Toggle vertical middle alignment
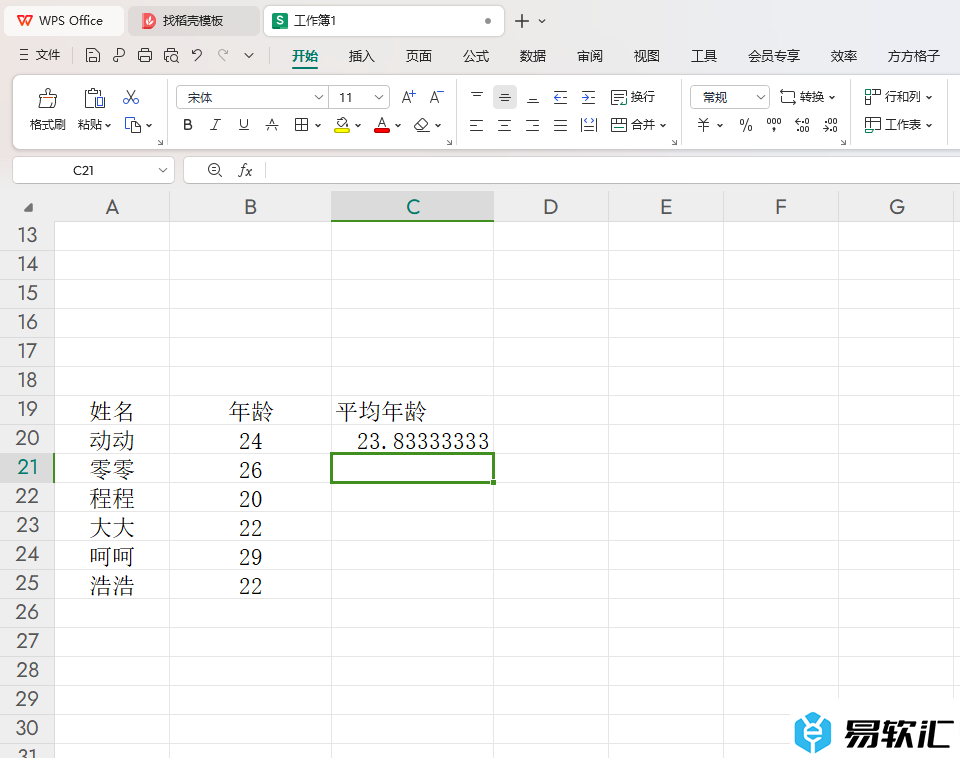Image resolution: width=960 pixels, height=758 pixels. [504, 97]
